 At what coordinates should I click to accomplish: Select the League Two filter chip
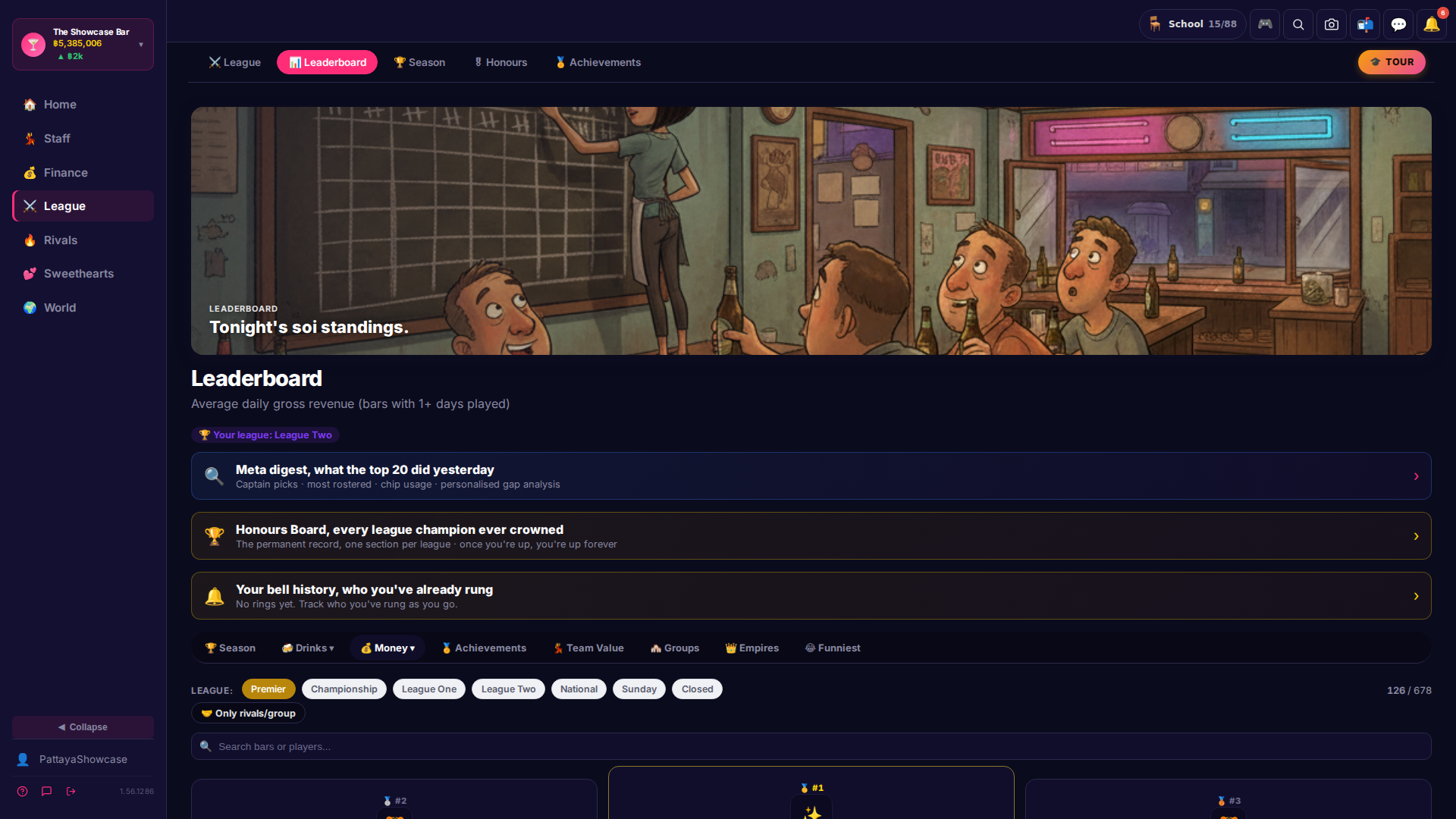[x=508, y=689]
